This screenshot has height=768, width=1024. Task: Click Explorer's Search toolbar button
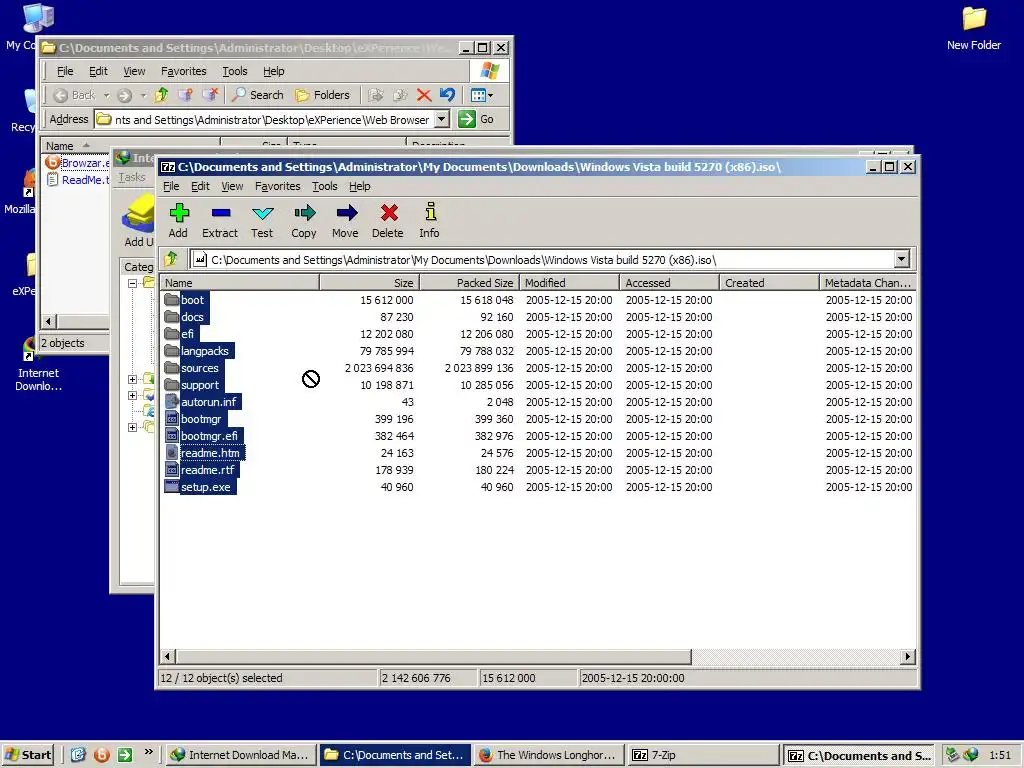pyautogui.click(x=258, y=95)
